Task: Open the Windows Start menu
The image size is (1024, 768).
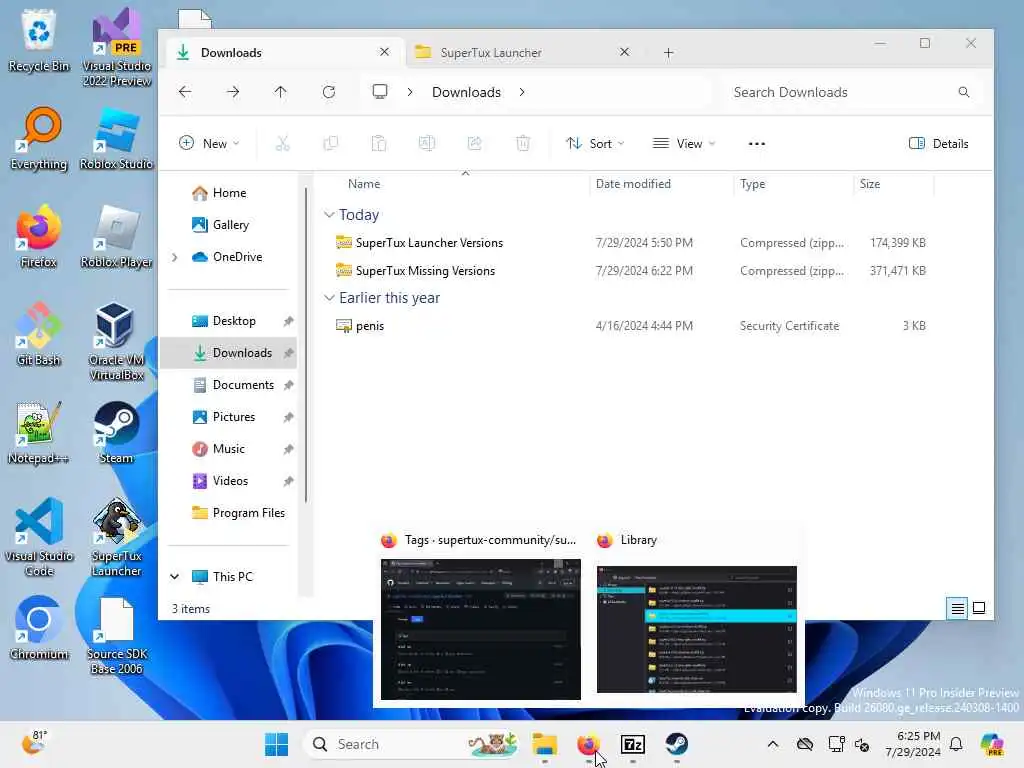Action: pos(276,744)
